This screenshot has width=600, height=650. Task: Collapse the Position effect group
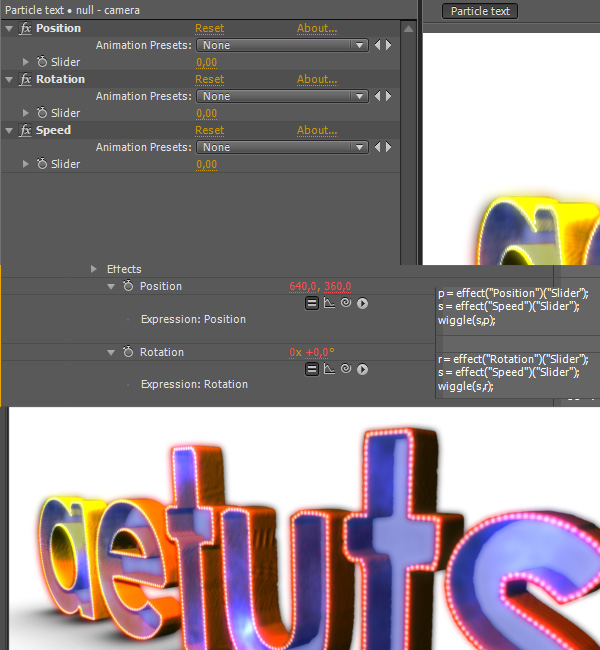pos(9,29)
